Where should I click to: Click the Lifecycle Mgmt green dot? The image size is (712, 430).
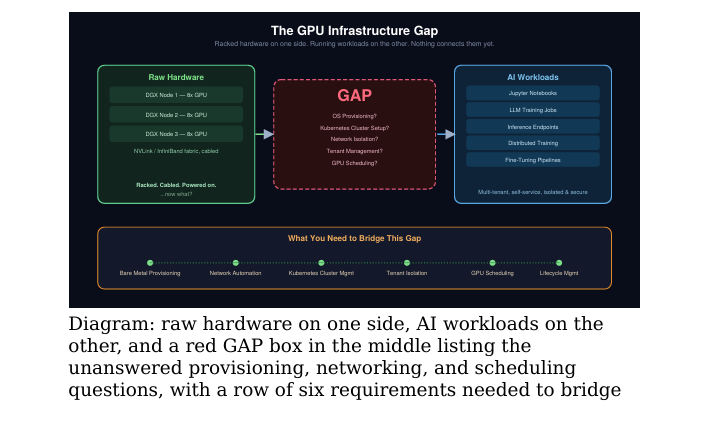[x=559, y=262]
